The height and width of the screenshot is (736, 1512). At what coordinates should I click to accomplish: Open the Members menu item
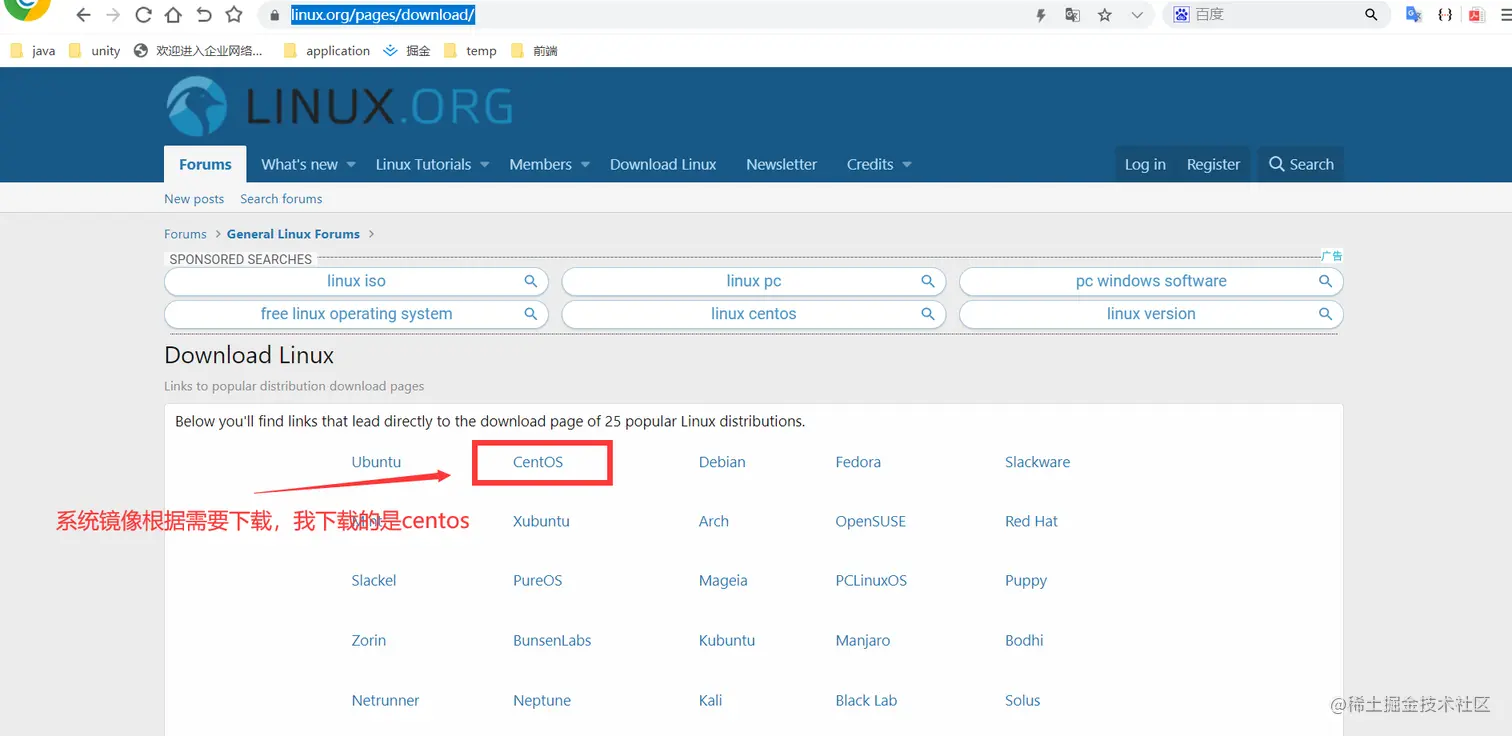[540, 164]
